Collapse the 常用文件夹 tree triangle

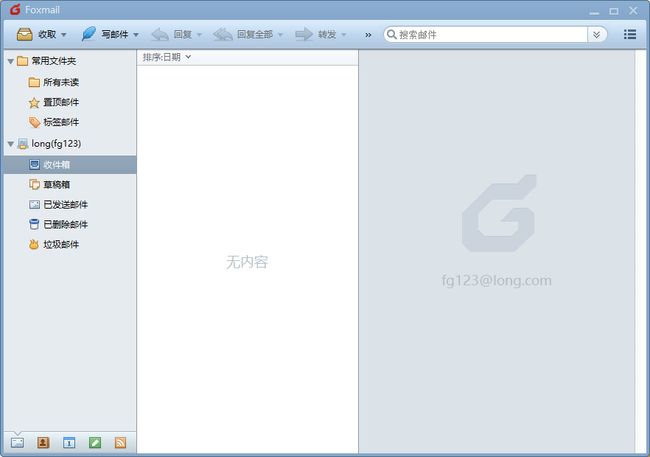pyautogui.click(x=11, y=61)
